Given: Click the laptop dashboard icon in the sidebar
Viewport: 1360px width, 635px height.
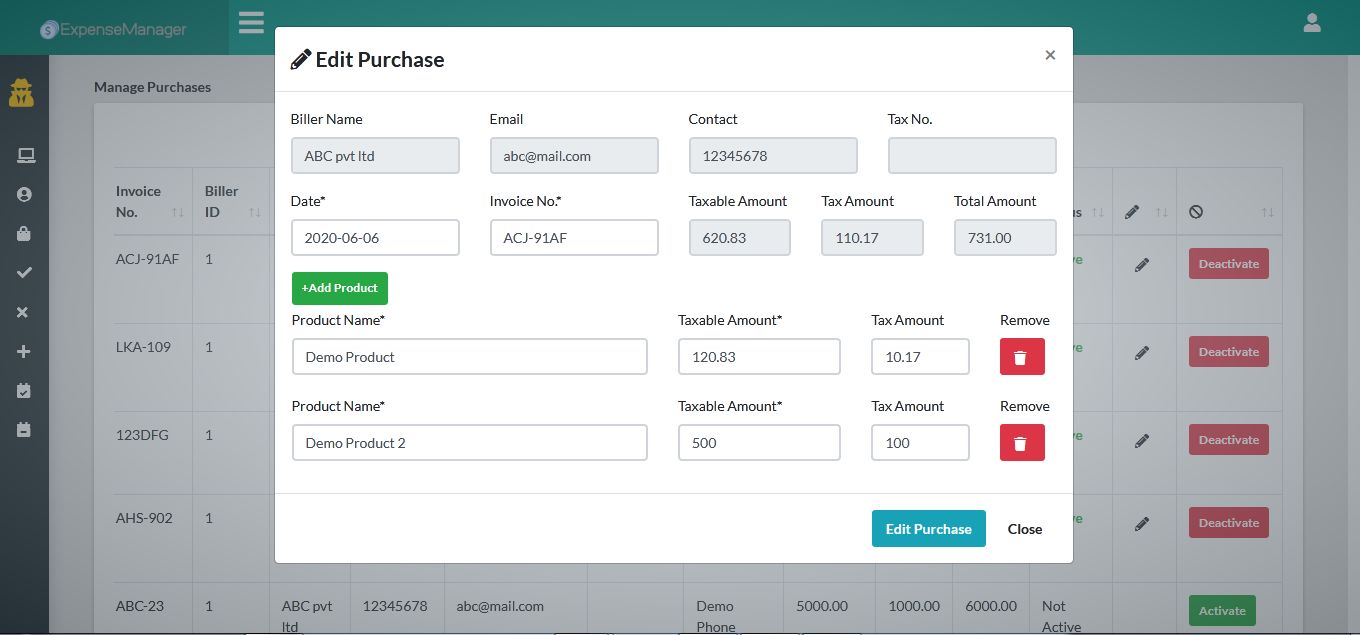Looking at the screenshot, I should (25, 155).
